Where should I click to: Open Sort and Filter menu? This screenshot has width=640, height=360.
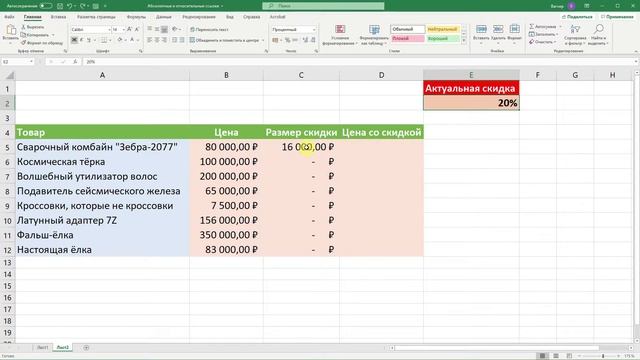575,35
